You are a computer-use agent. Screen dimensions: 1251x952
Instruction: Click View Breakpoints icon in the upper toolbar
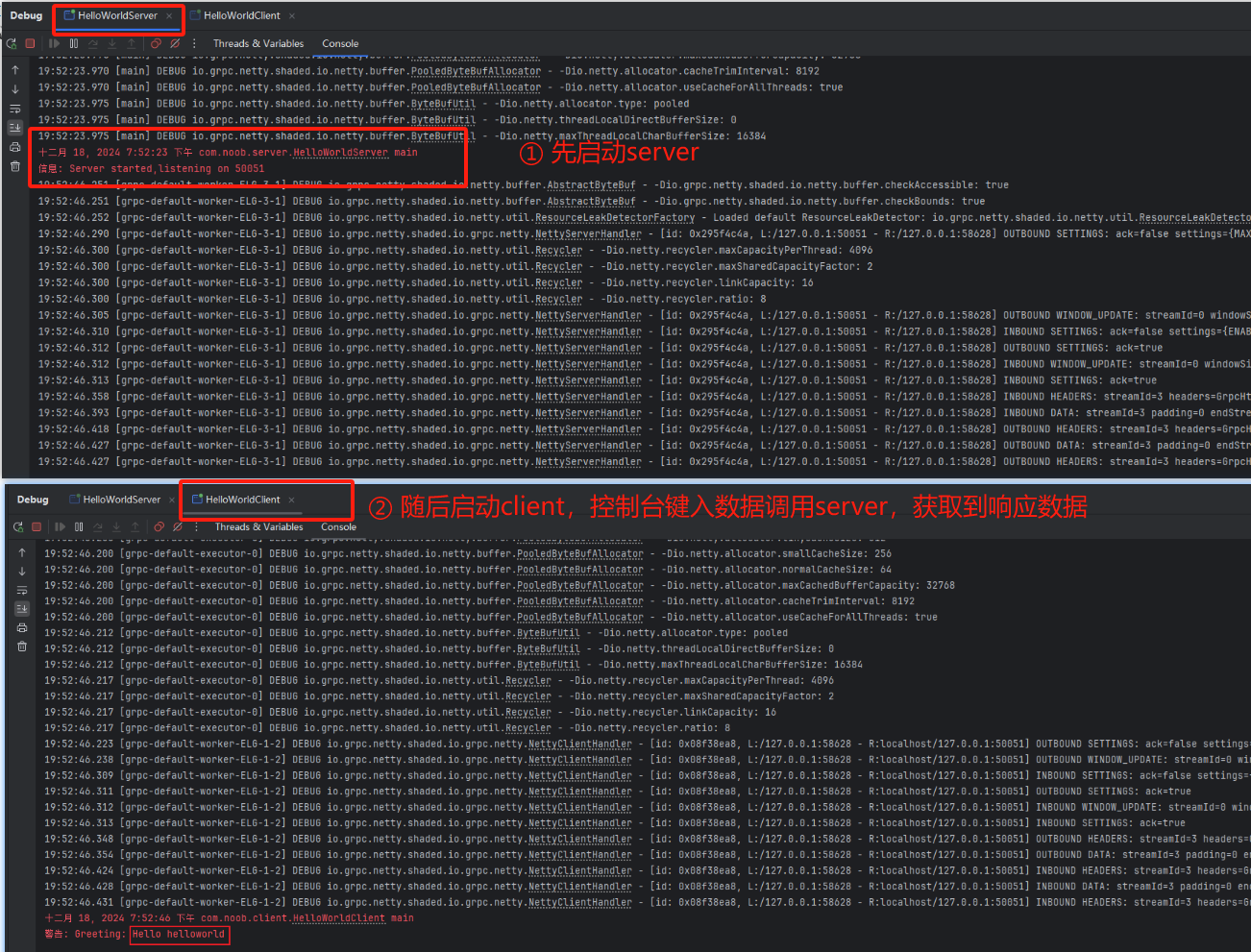click(x=156, y=43)
